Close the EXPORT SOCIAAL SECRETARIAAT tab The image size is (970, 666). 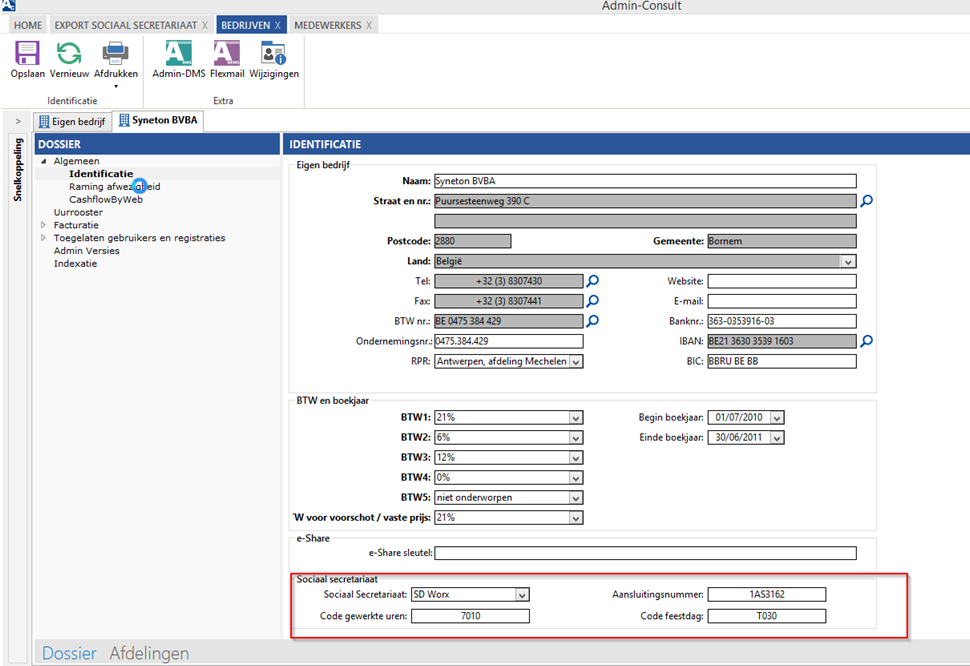click(205, 24)
